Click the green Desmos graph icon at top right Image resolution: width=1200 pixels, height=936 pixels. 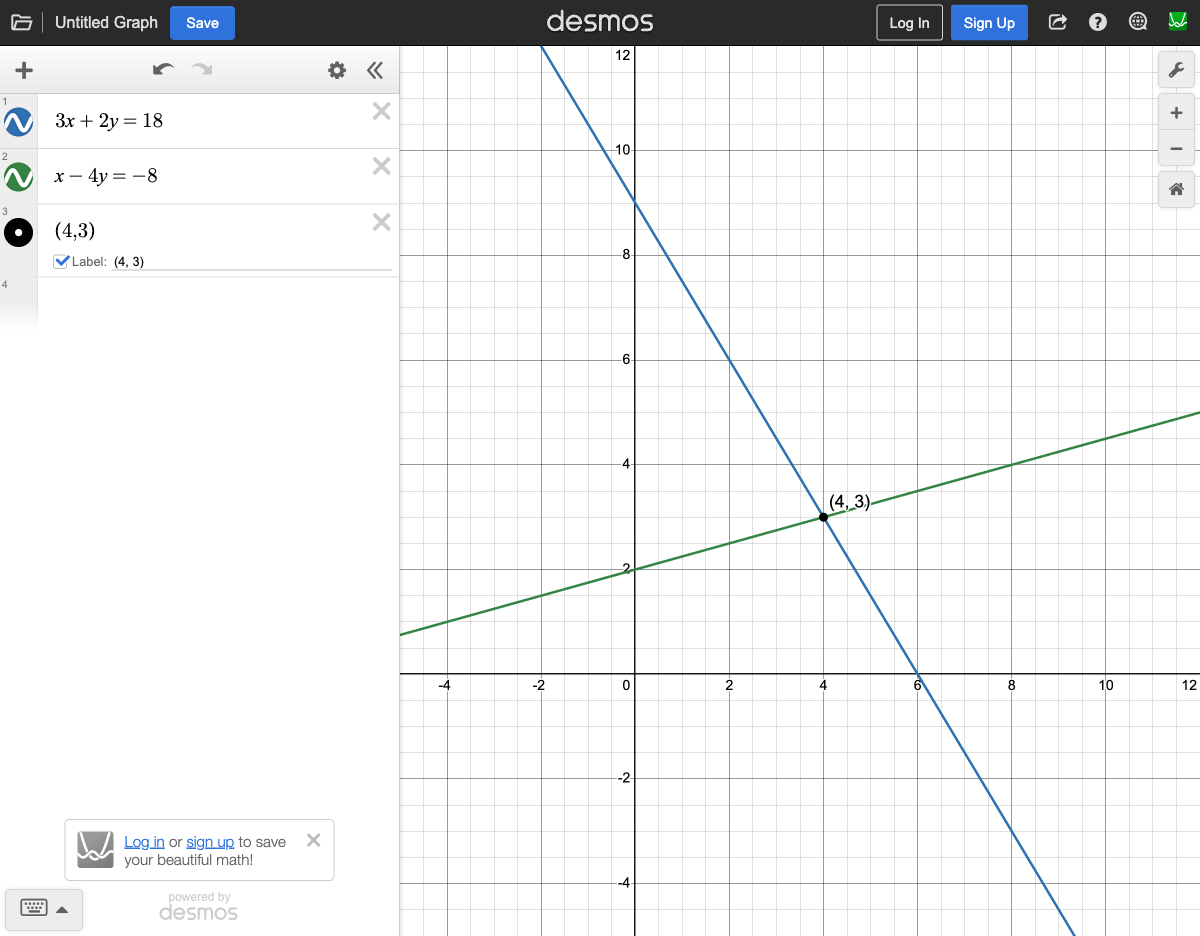pyautogui.click(x=1177, y=22)
